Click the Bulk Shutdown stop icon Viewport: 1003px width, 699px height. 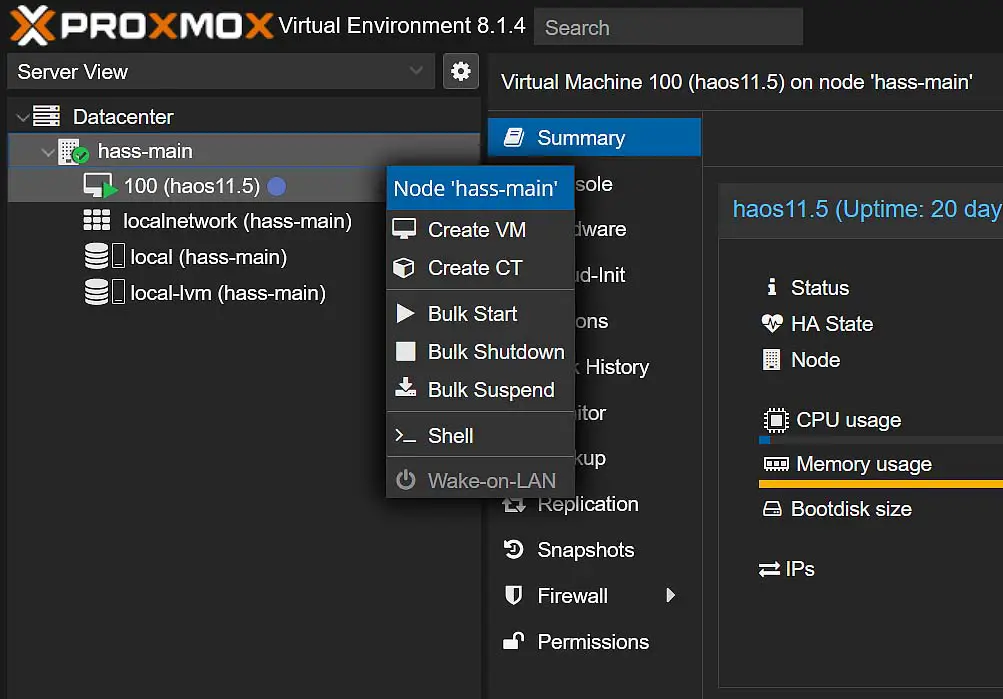click(x=406, y=351)
